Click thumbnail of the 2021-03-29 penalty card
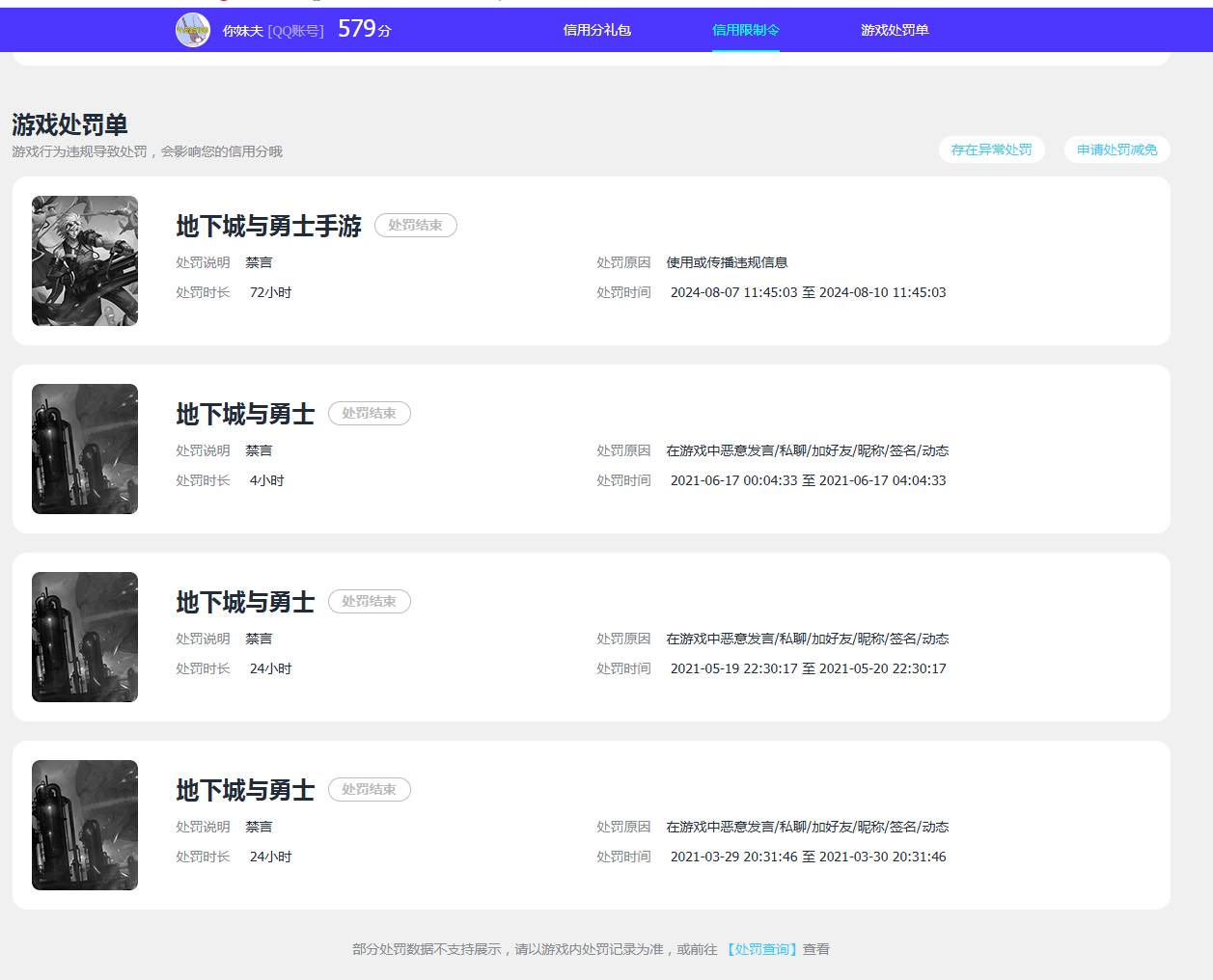 tap(85, 825)
